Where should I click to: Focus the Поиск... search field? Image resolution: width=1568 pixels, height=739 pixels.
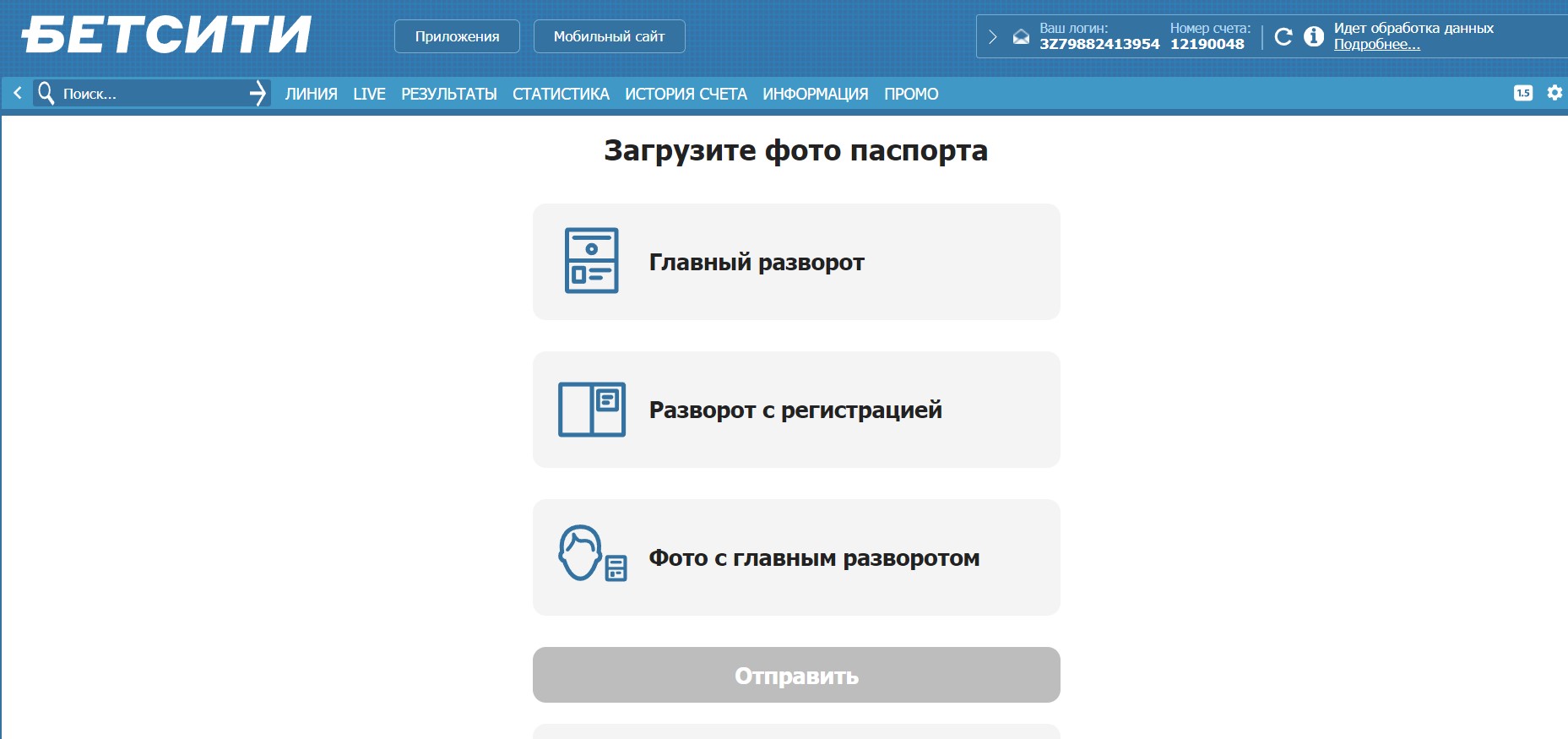tap(152, 93)
